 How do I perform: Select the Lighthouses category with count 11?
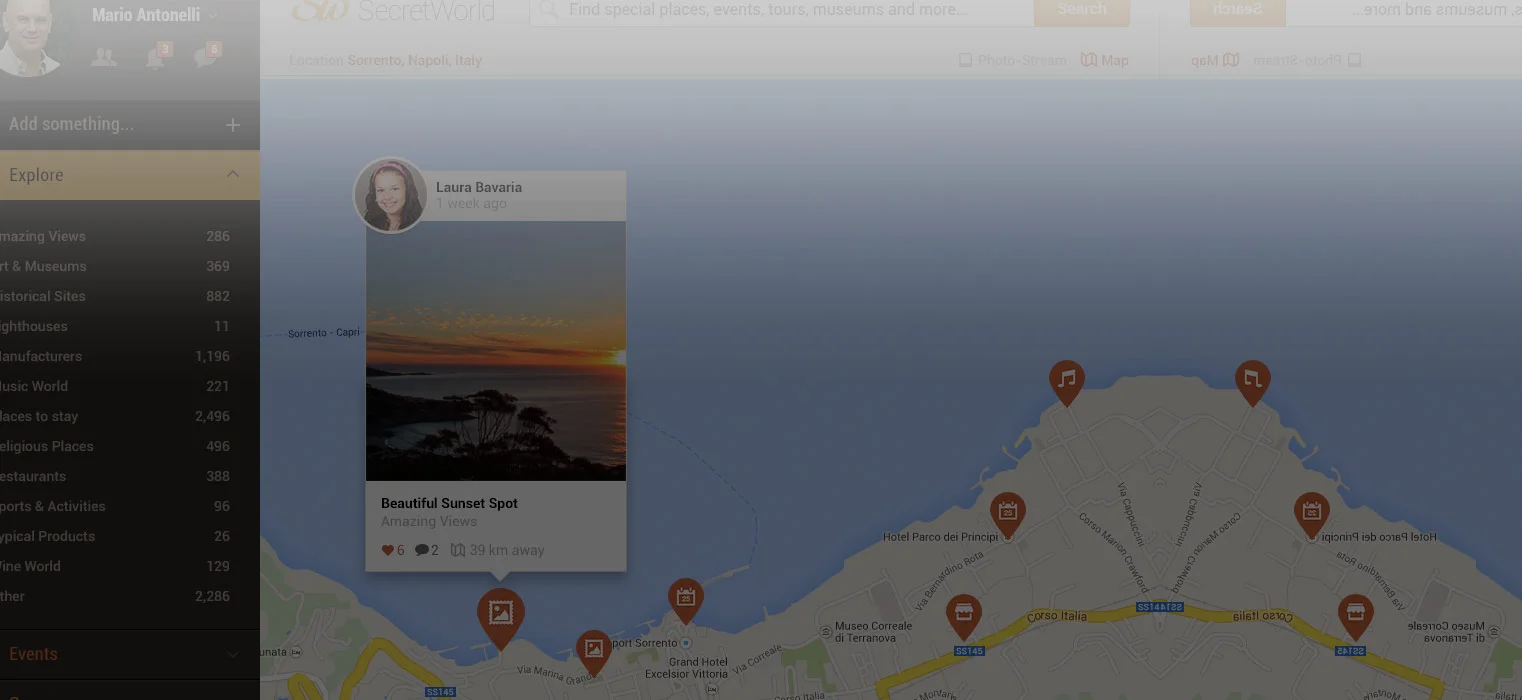tap(115, 327)
